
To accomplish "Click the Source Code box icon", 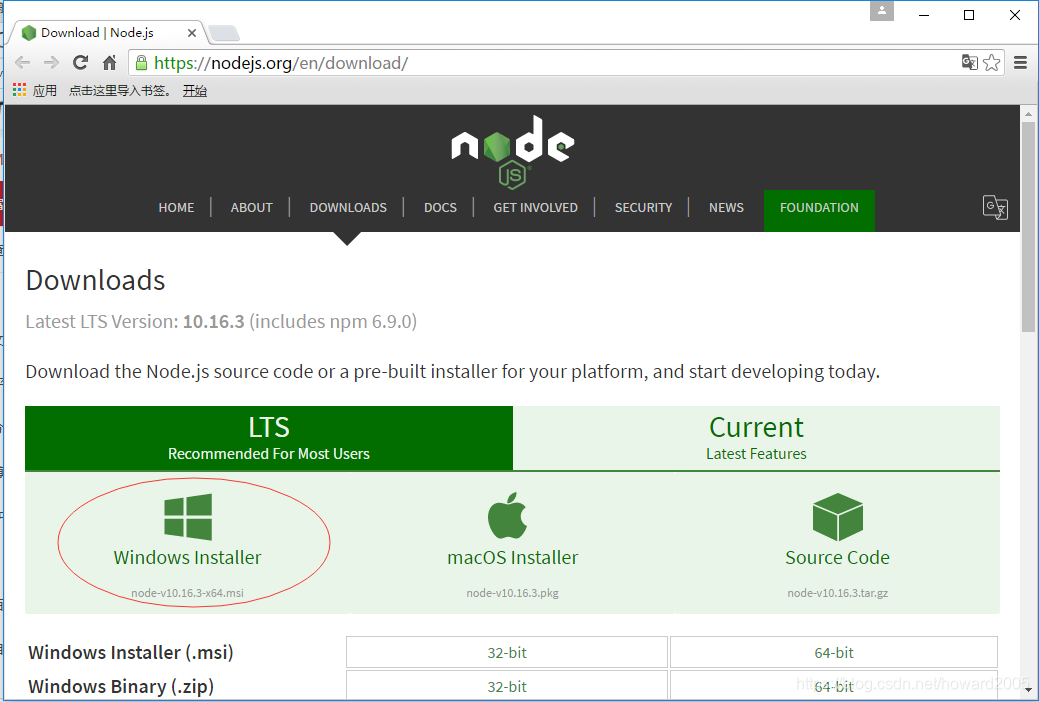I will click(838, 517).
